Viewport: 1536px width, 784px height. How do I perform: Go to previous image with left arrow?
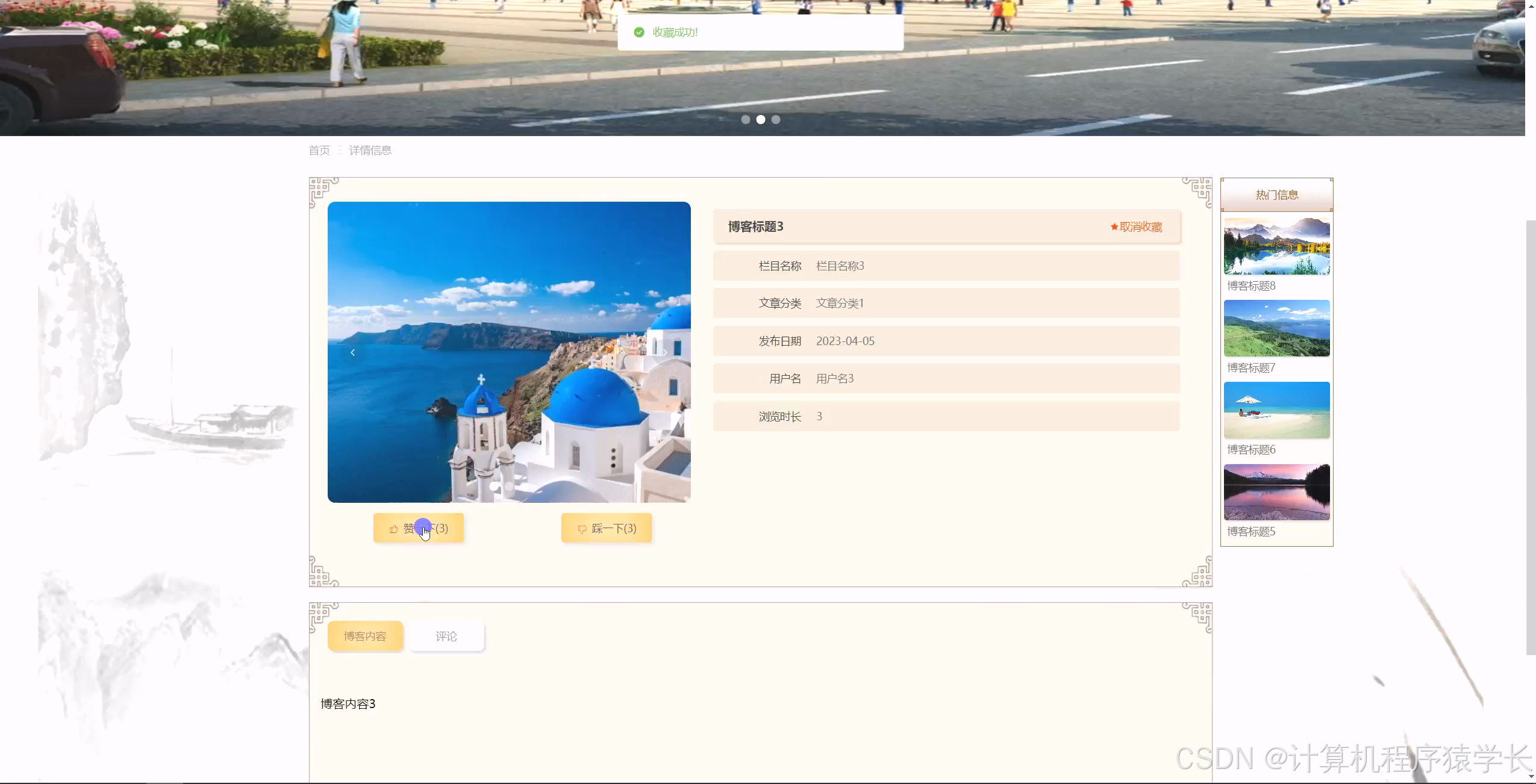(x=353, y=352)
